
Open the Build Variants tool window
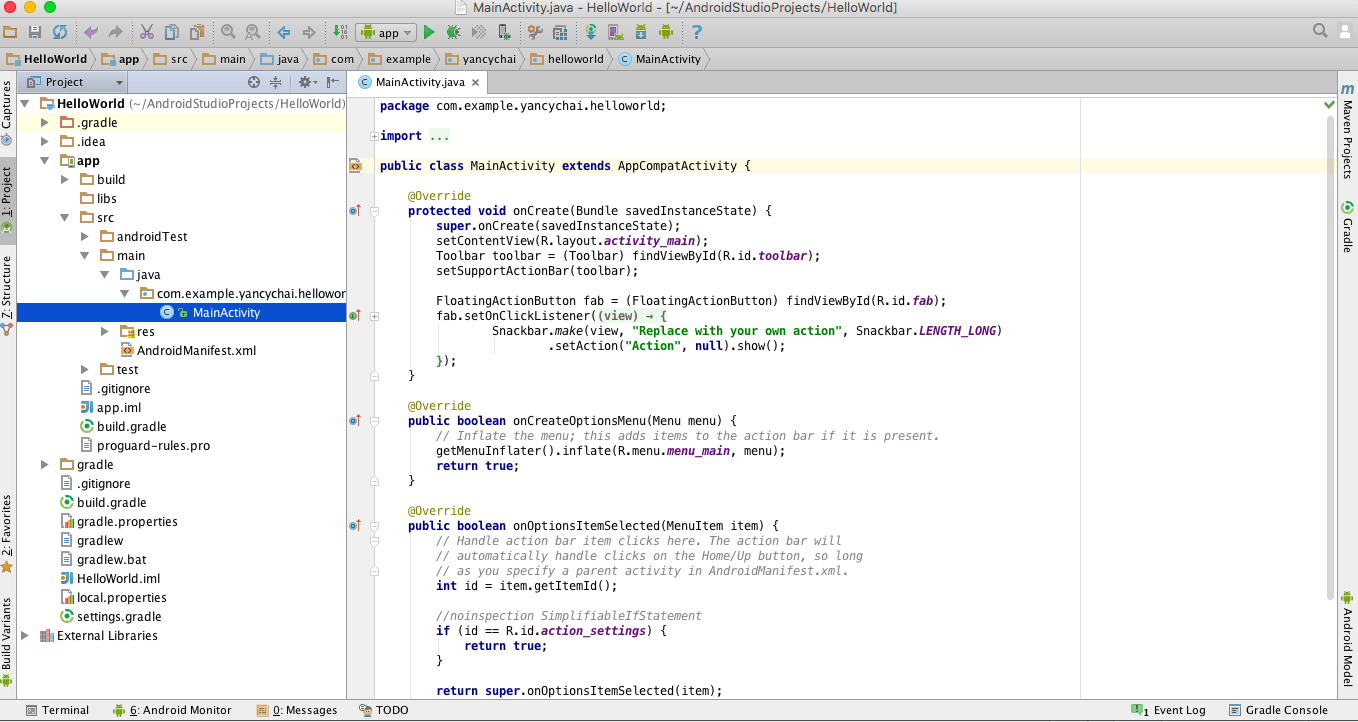[7, 643]
